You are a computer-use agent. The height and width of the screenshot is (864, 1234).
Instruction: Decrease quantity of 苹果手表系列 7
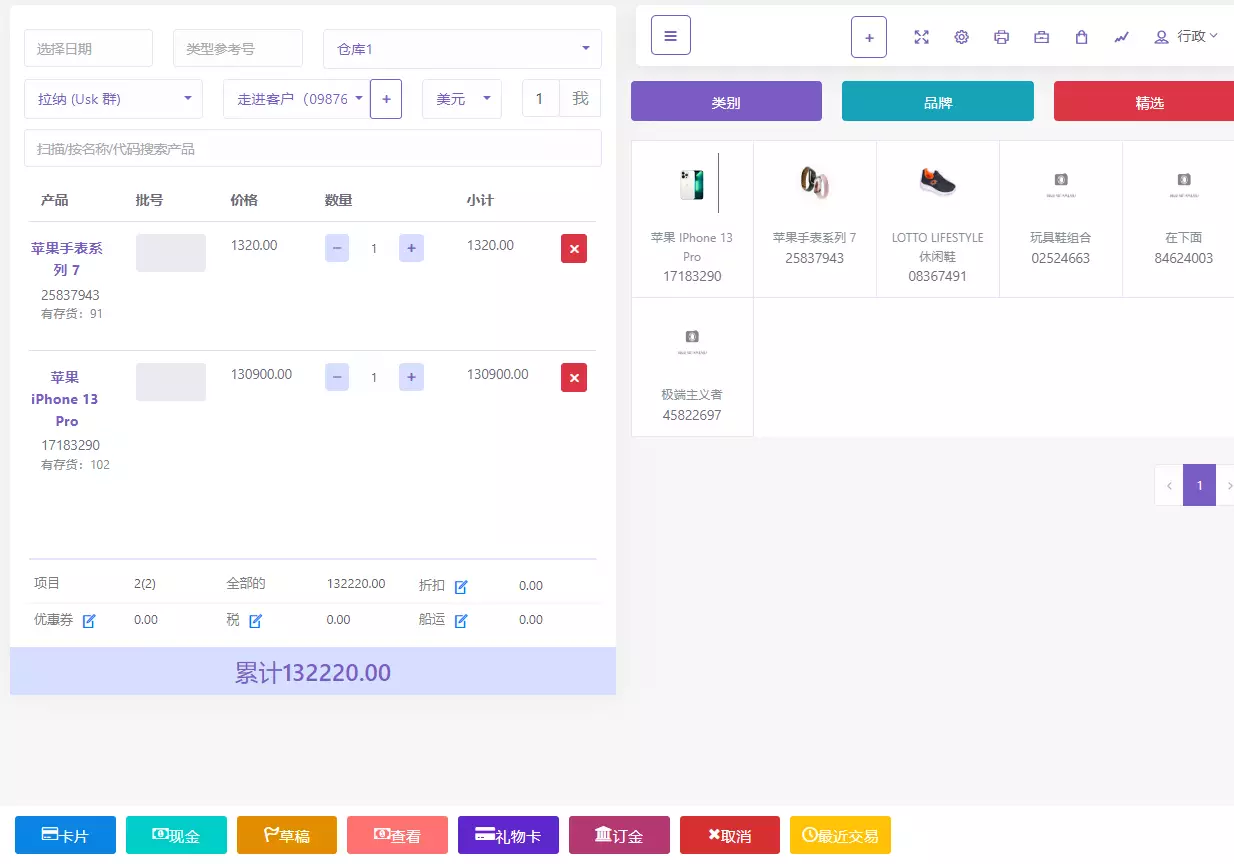337,248
